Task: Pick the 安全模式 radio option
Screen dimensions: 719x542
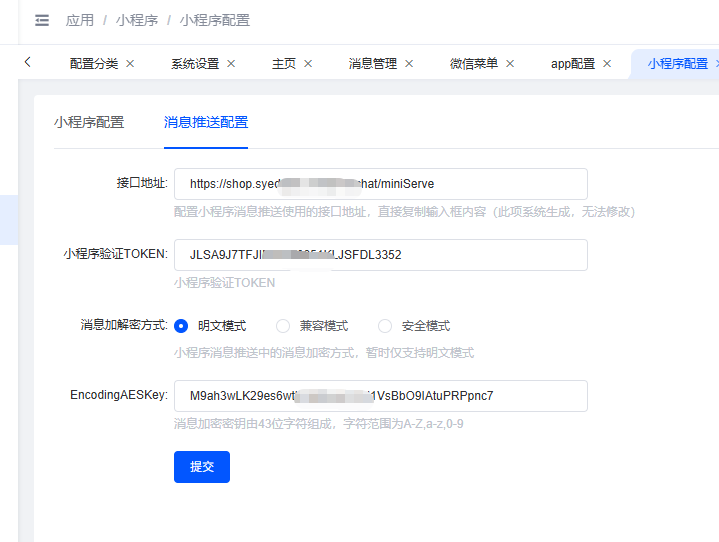Action: (385, 326)
